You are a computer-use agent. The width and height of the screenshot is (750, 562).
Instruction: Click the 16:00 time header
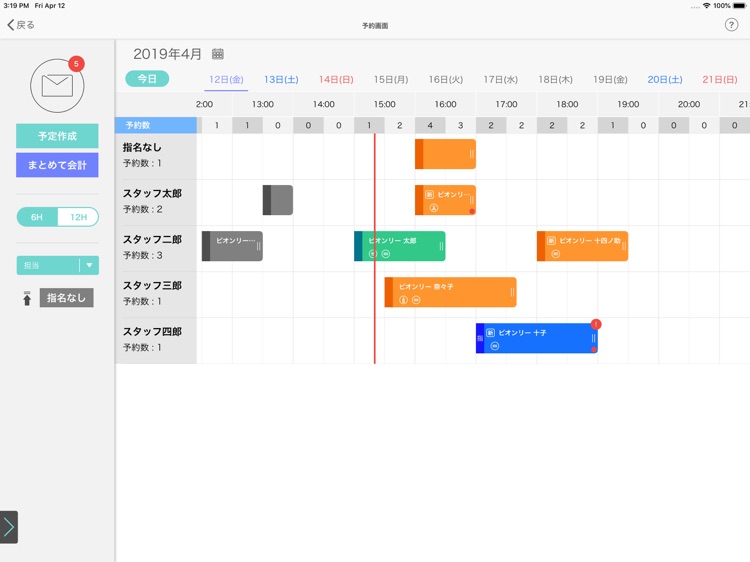pyautogui.click(x=445, y=104)
